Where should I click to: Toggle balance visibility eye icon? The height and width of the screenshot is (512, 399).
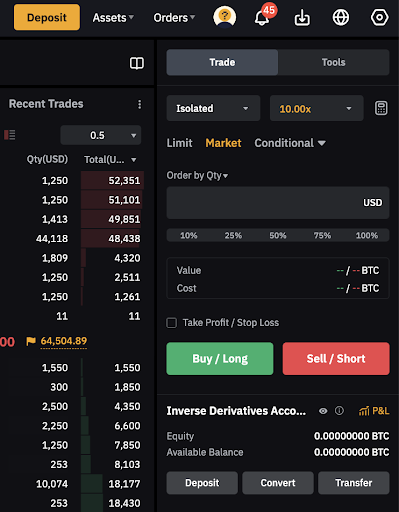323,411
